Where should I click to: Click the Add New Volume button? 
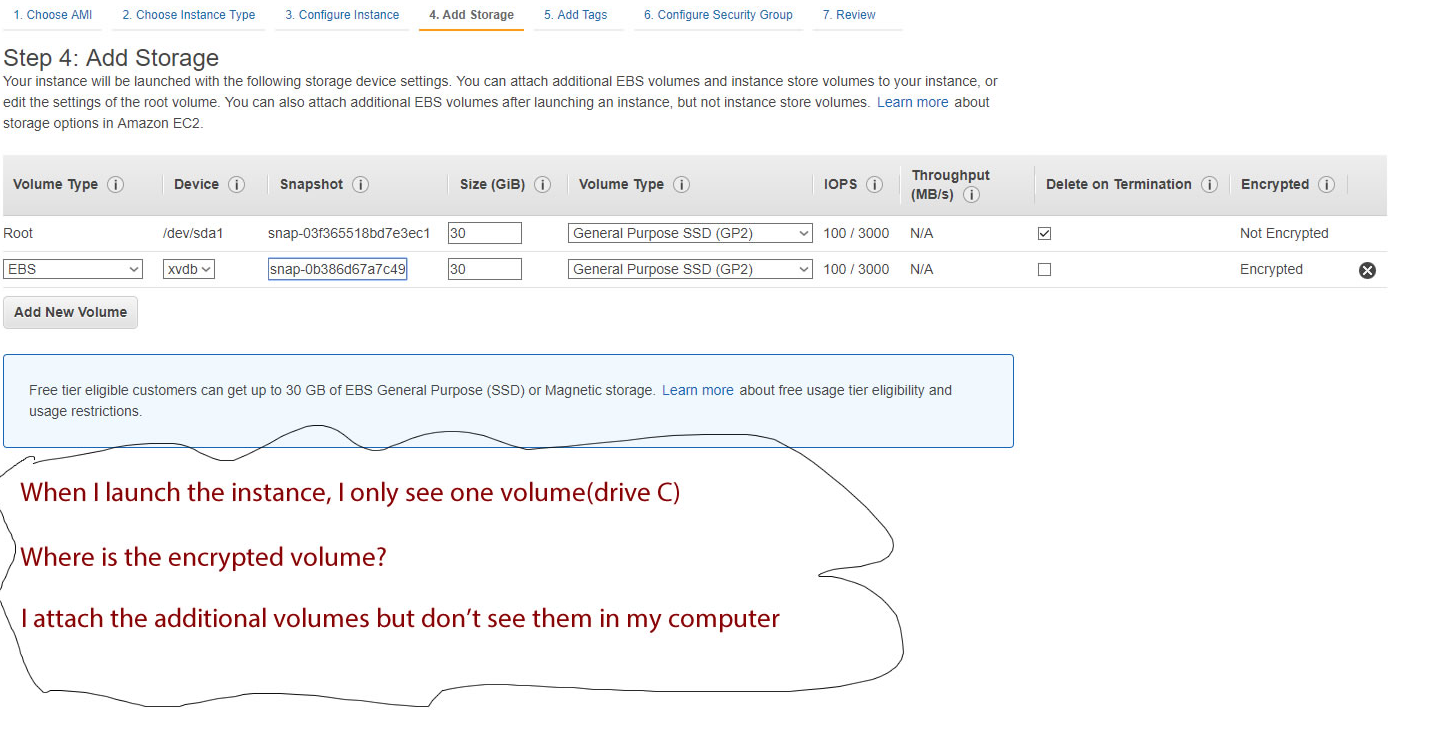70,312
